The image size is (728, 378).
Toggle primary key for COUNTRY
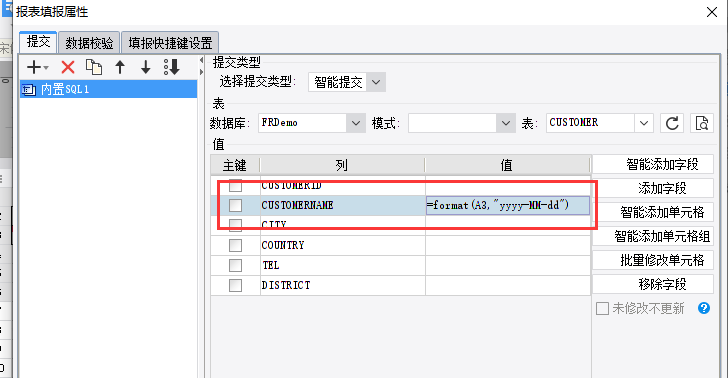pyautogui.click(x=235, y=245)
